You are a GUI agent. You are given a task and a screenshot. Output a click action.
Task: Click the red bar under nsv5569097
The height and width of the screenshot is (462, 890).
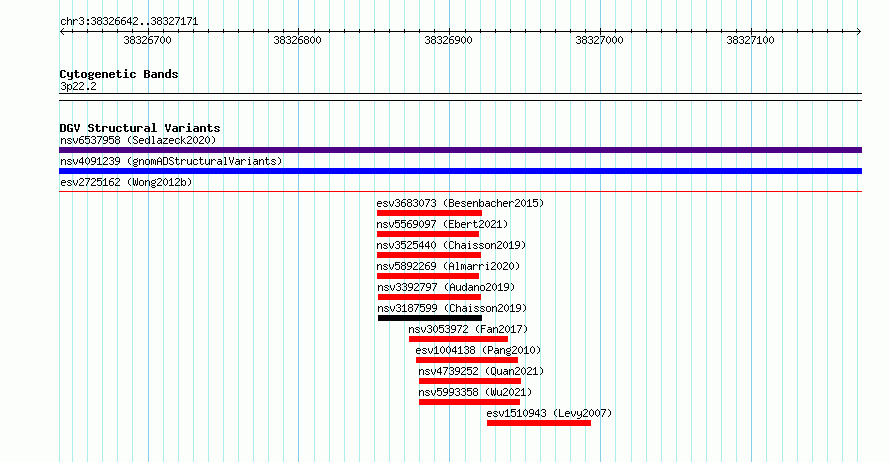428,234
